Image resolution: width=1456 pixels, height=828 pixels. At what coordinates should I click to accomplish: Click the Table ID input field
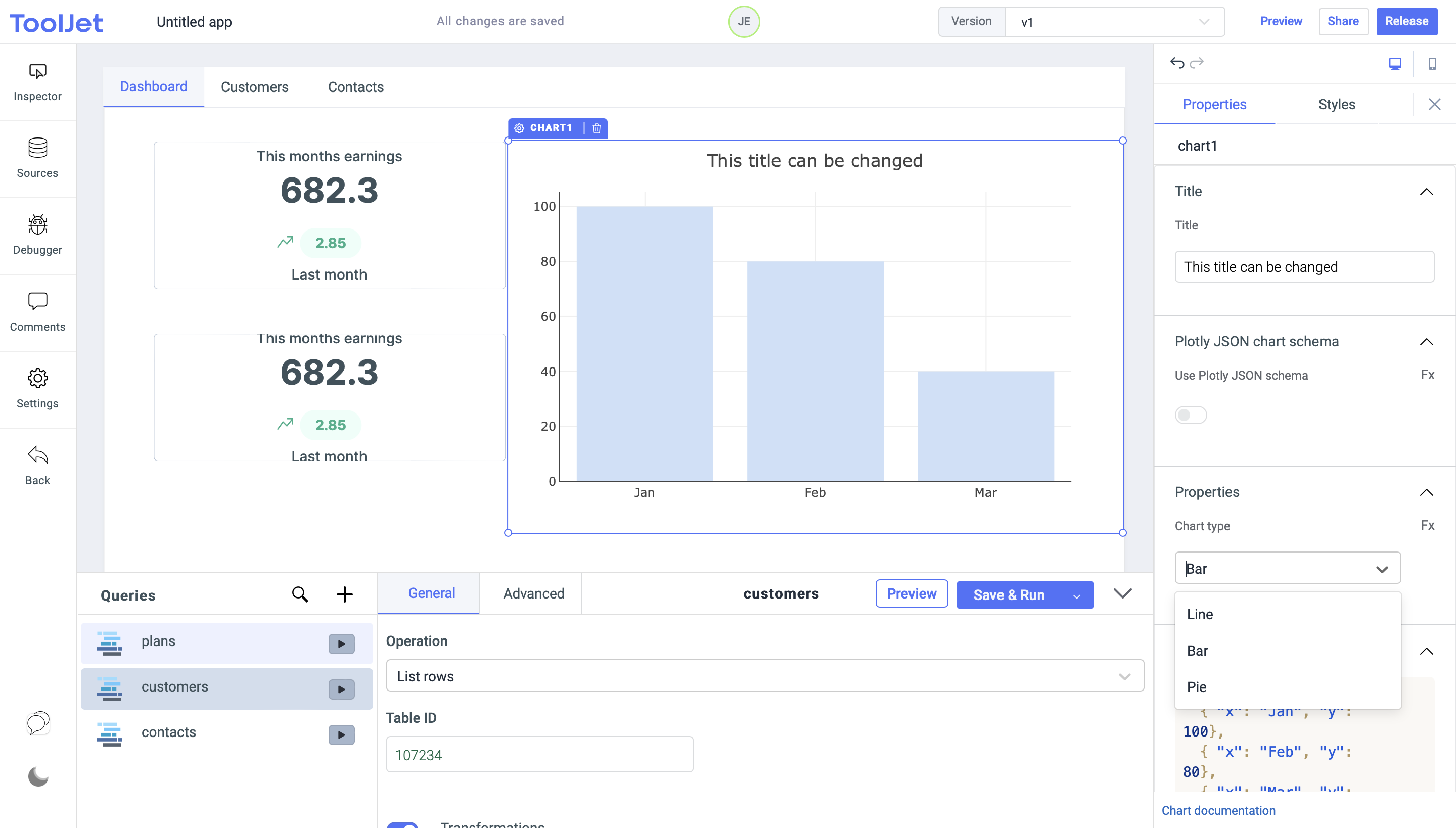[539, 754]
